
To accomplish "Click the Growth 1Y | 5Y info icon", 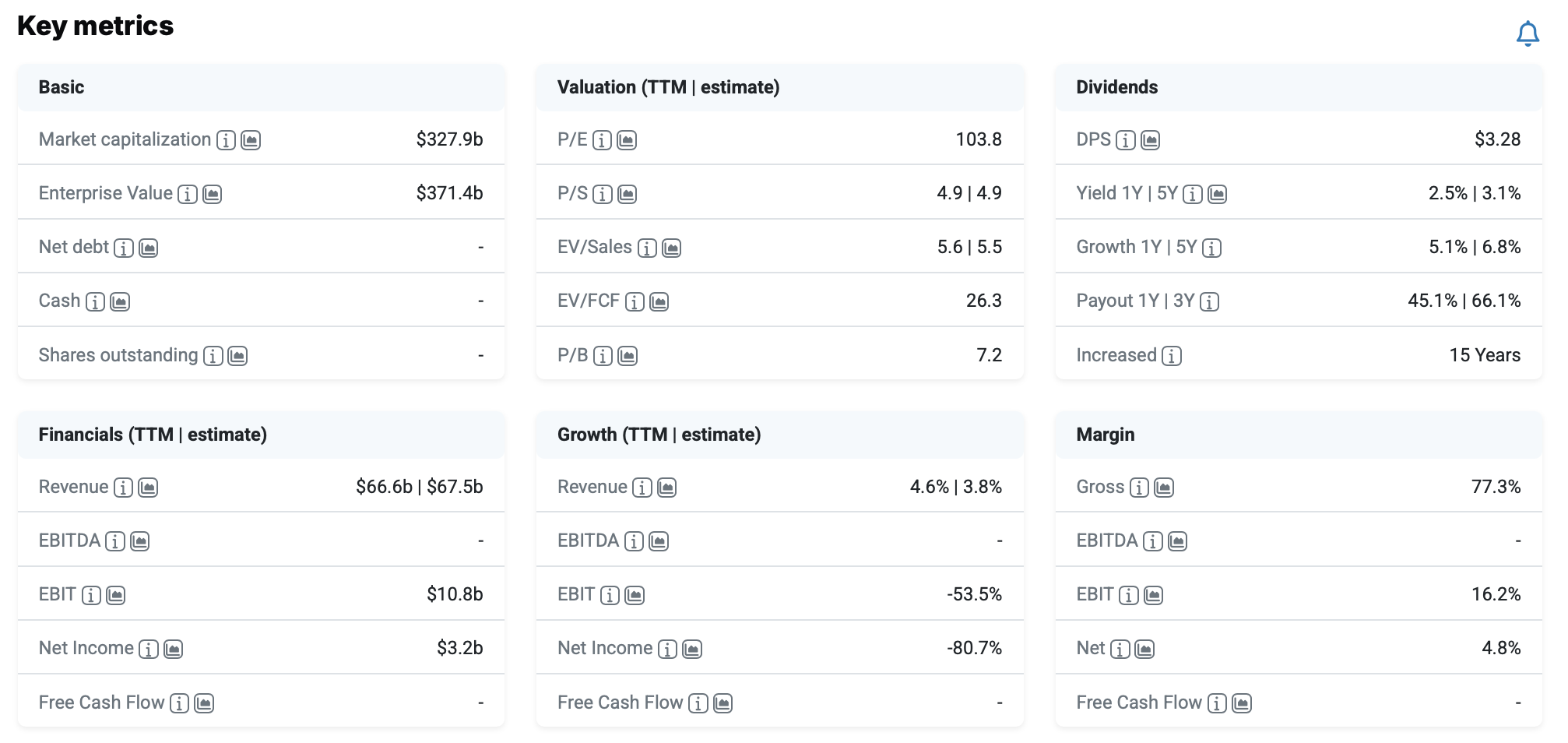I will [1211, 248].
